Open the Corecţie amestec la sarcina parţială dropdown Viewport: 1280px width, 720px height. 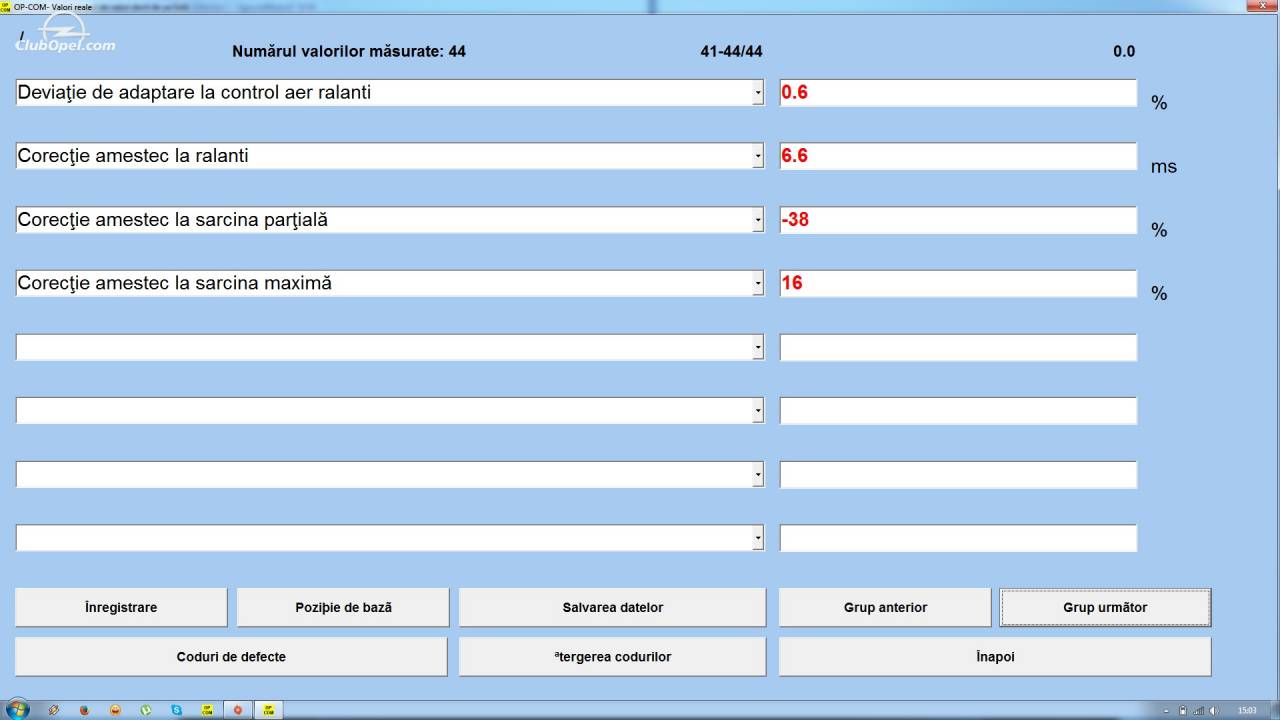click(758, 220)
